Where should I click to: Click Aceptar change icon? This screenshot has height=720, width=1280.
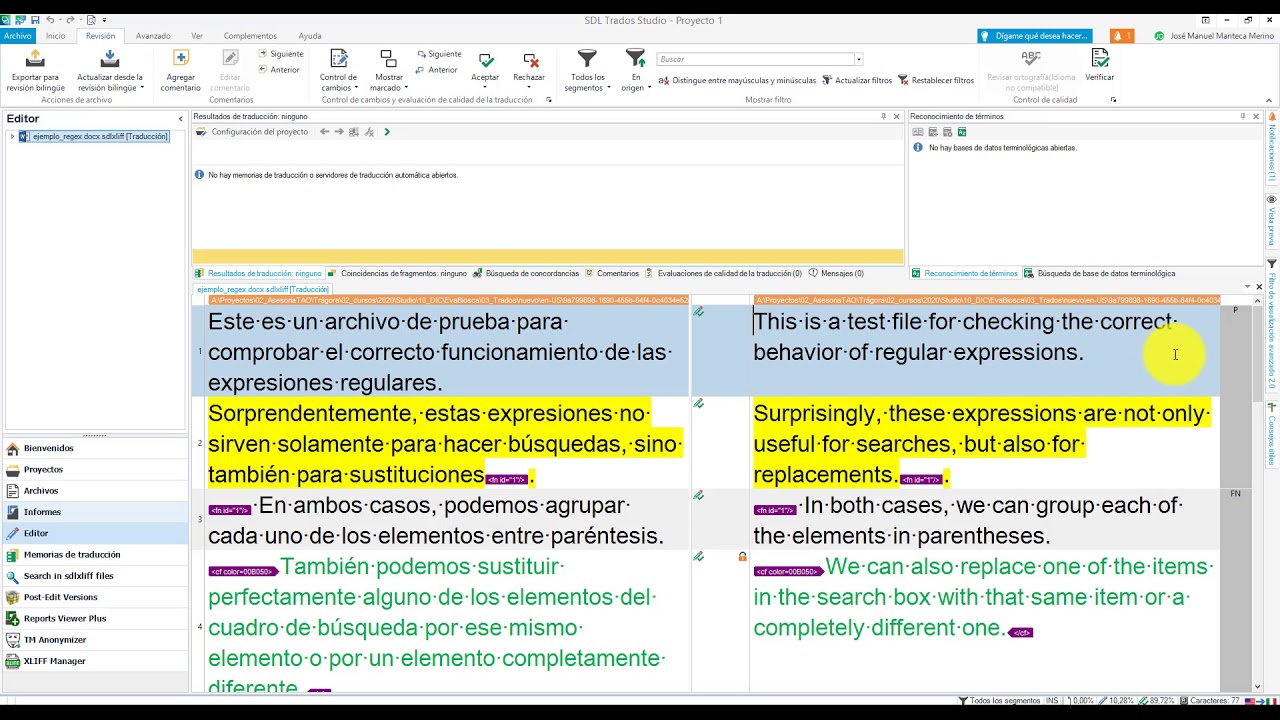(486, 60)
